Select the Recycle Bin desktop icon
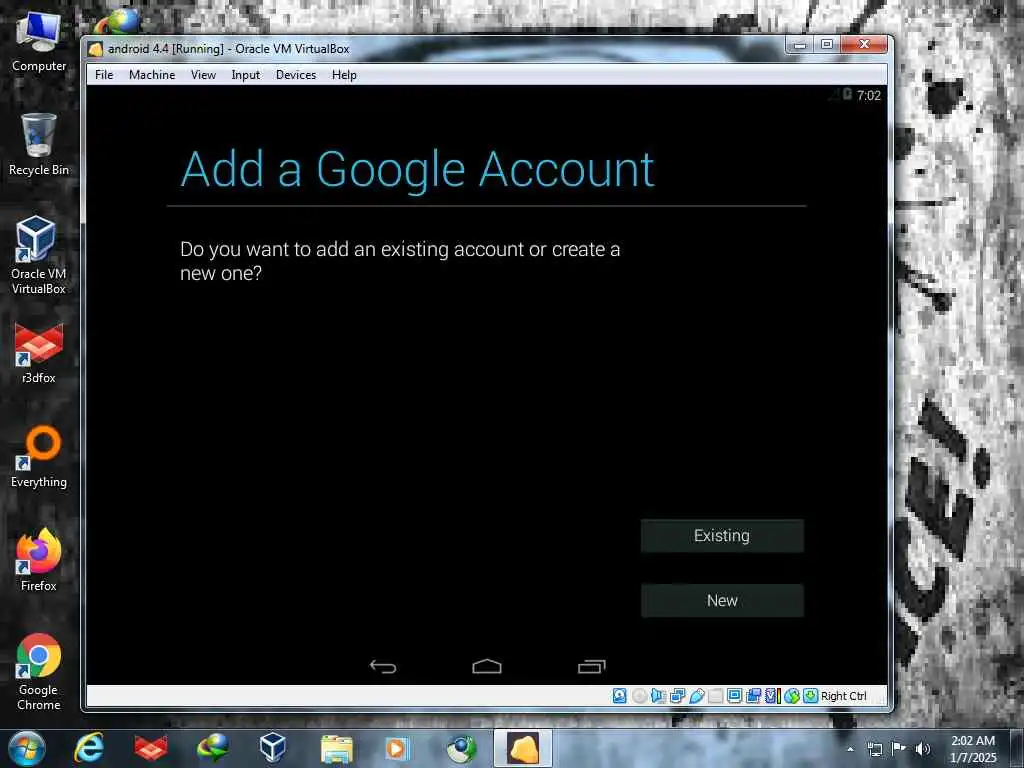The height and width of the screenshot is (768, 1024). [x=39, y=145]
